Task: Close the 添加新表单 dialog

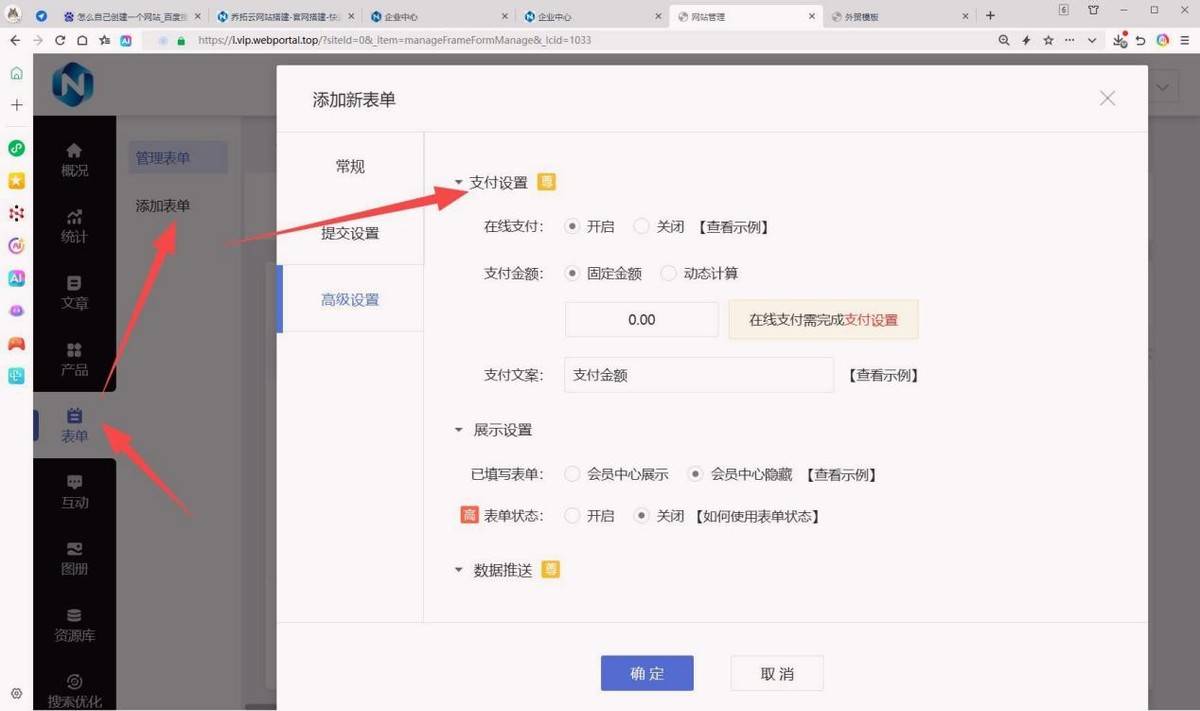Action: point(1107,98)
